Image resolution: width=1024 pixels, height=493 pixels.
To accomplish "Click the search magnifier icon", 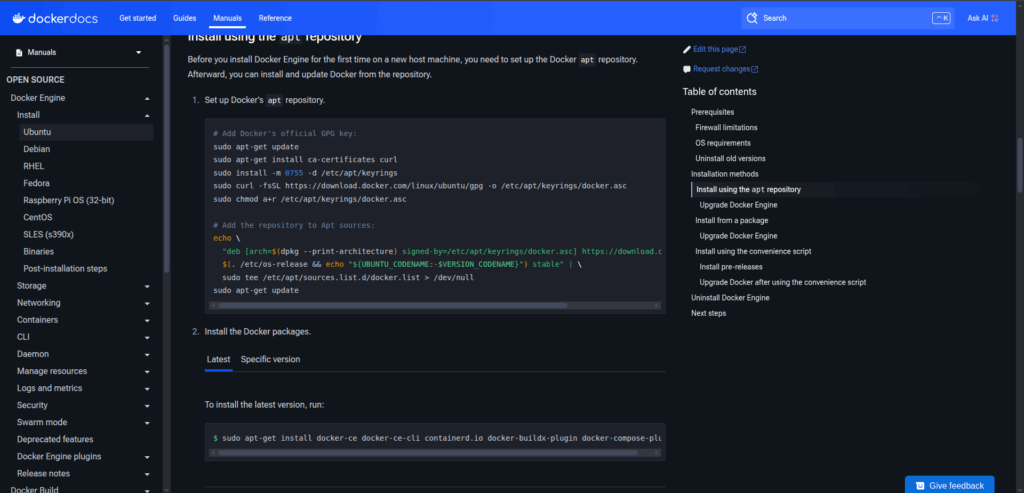I will pos(752,18).
